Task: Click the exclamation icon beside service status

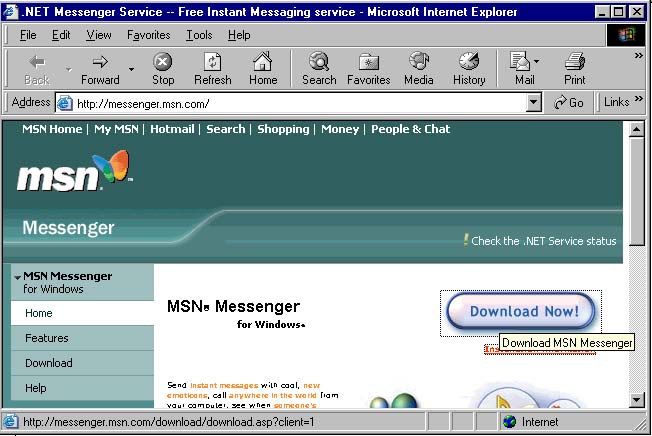Action: pyautogui.click(x=466, y=240)
